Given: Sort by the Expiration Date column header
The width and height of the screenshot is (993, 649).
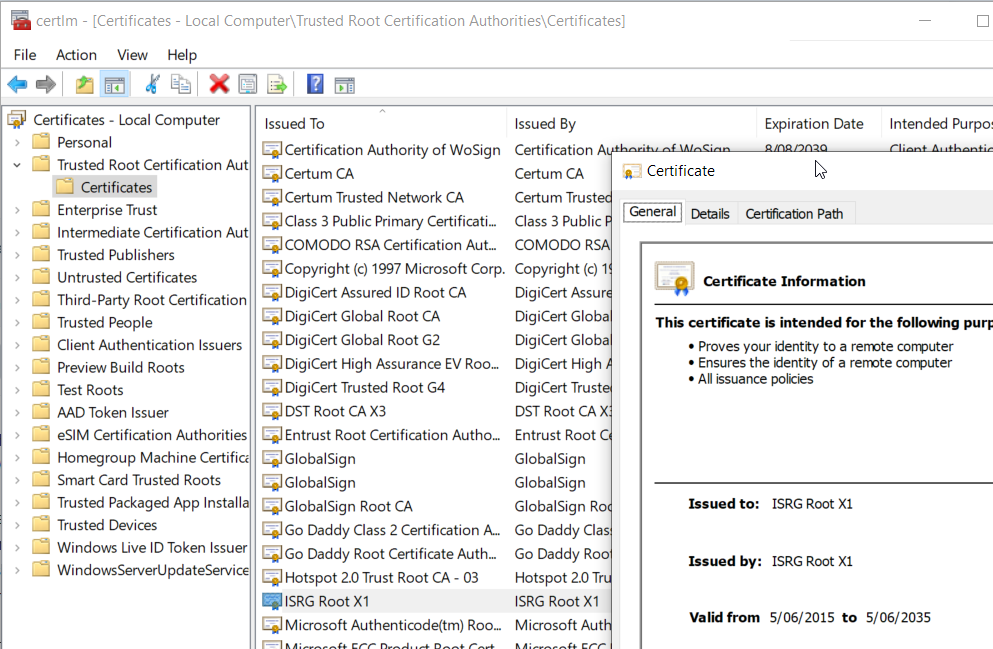Looking at the screenshot, I should (x=819, y=123).
